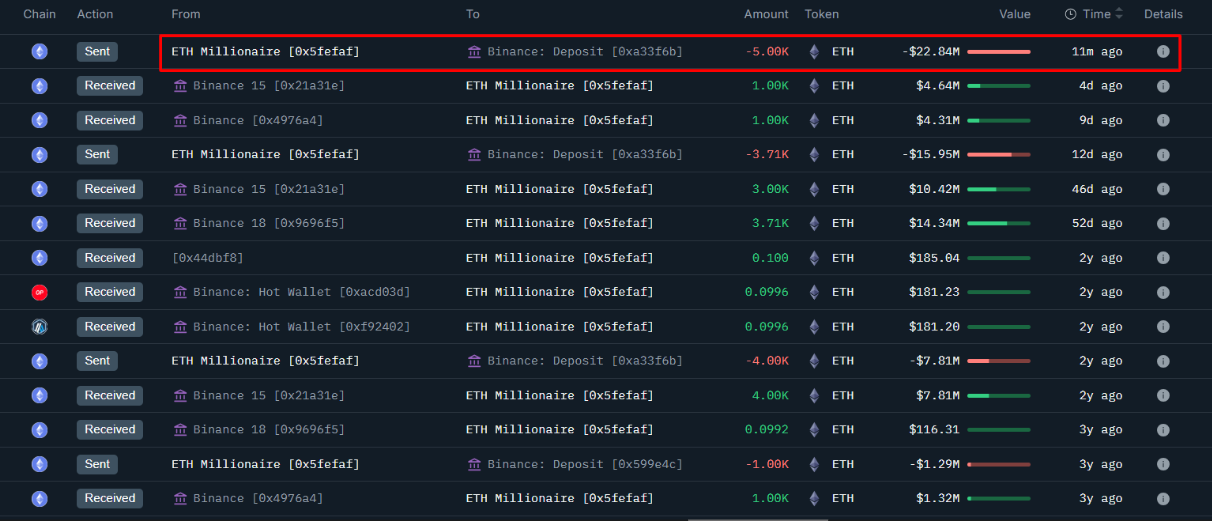Open details icon for the 12d ago transaction
This screenshot has width=1212, height=521.
click(x=1163, y=155)
